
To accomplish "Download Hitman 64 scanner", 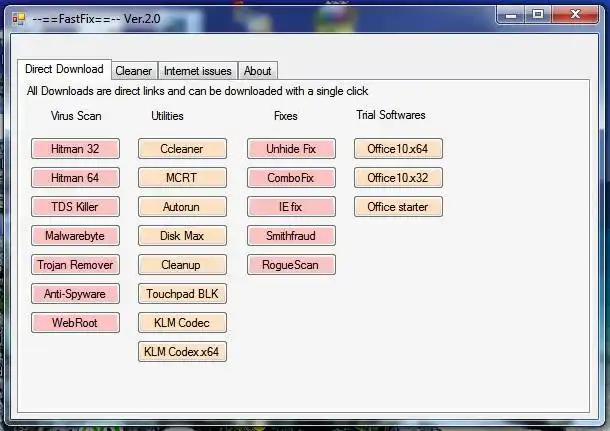I will coord(75,178).
